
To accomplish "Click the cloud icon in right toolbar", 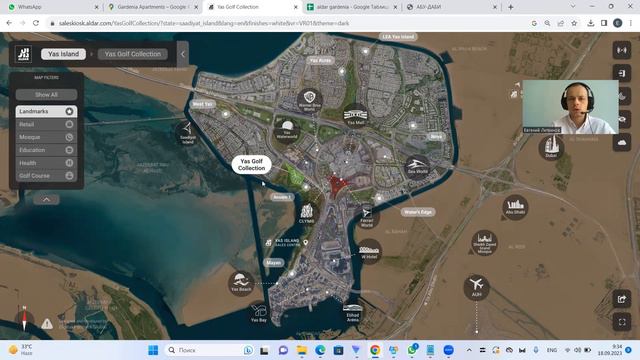I will pos(622,142).
